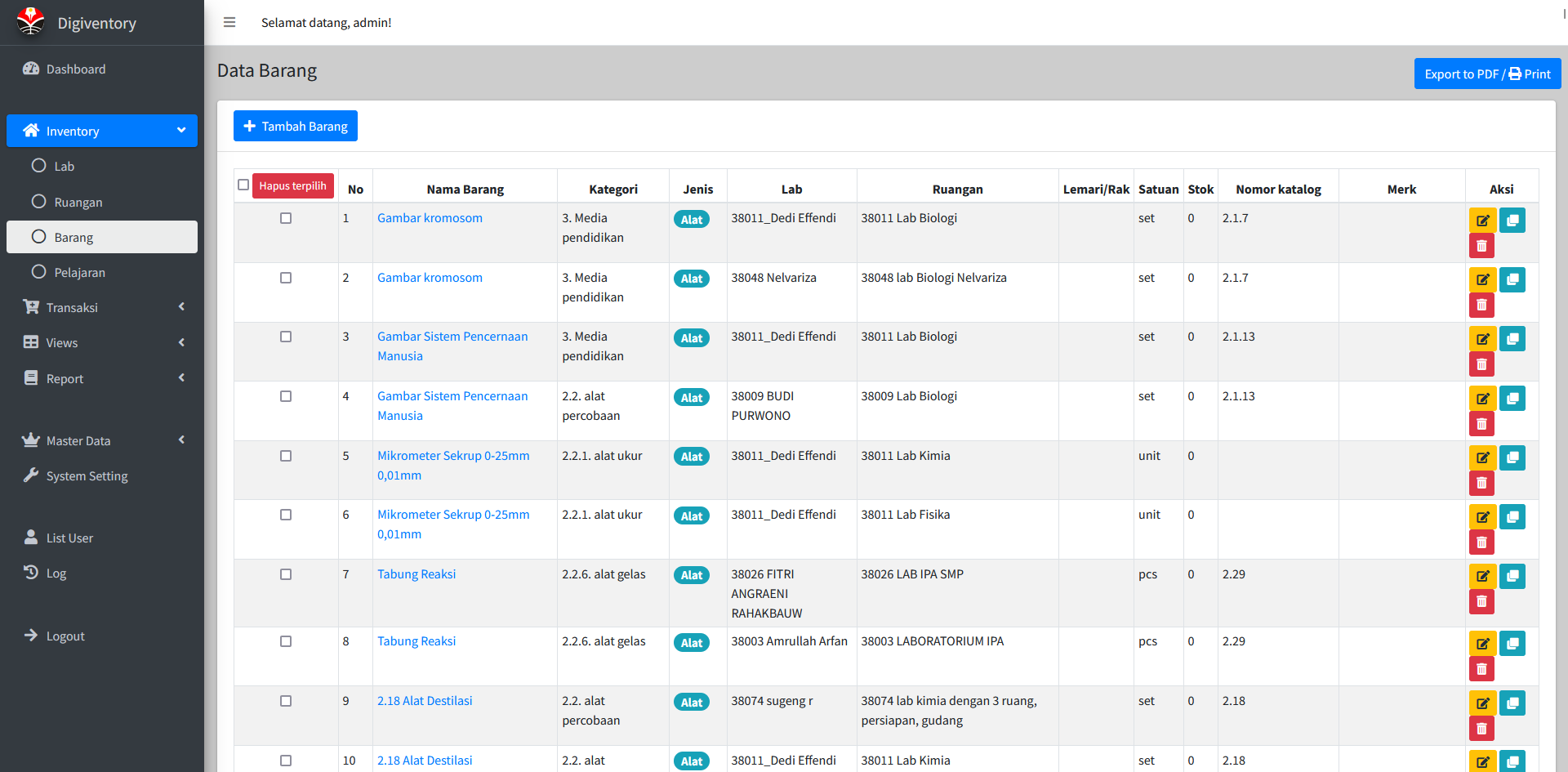Open the Dashboard menu item

[x=75, y=69]
